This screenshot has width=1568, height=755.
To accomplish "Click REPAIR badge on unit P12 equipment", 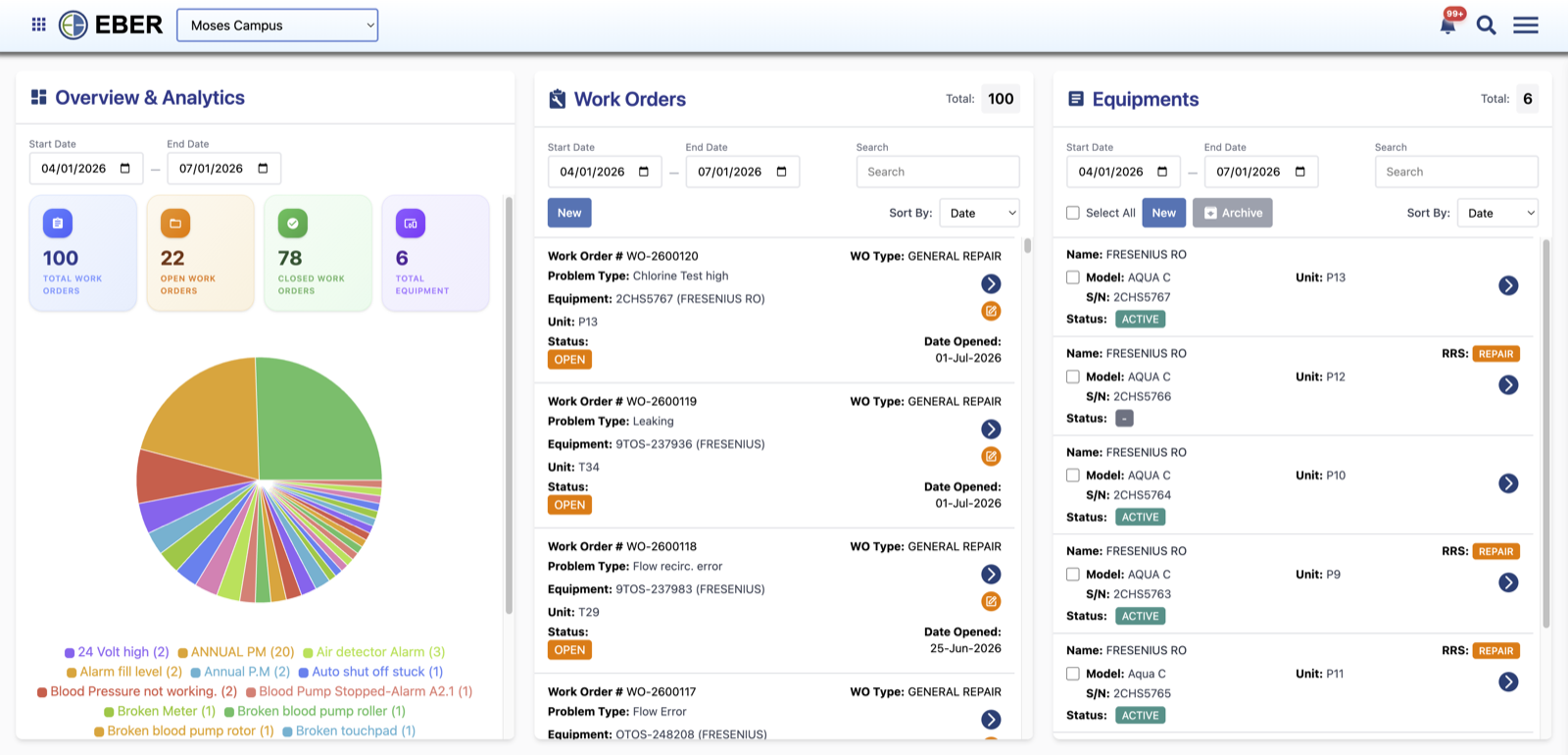I will tap(1496, 354).
